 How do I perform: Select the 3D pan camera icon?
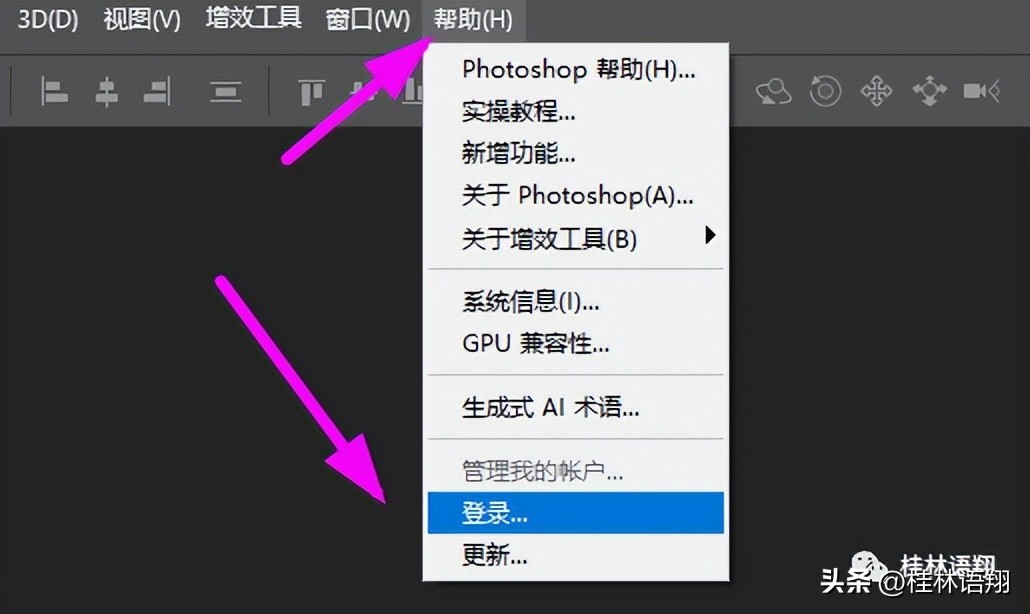point(876,92)
